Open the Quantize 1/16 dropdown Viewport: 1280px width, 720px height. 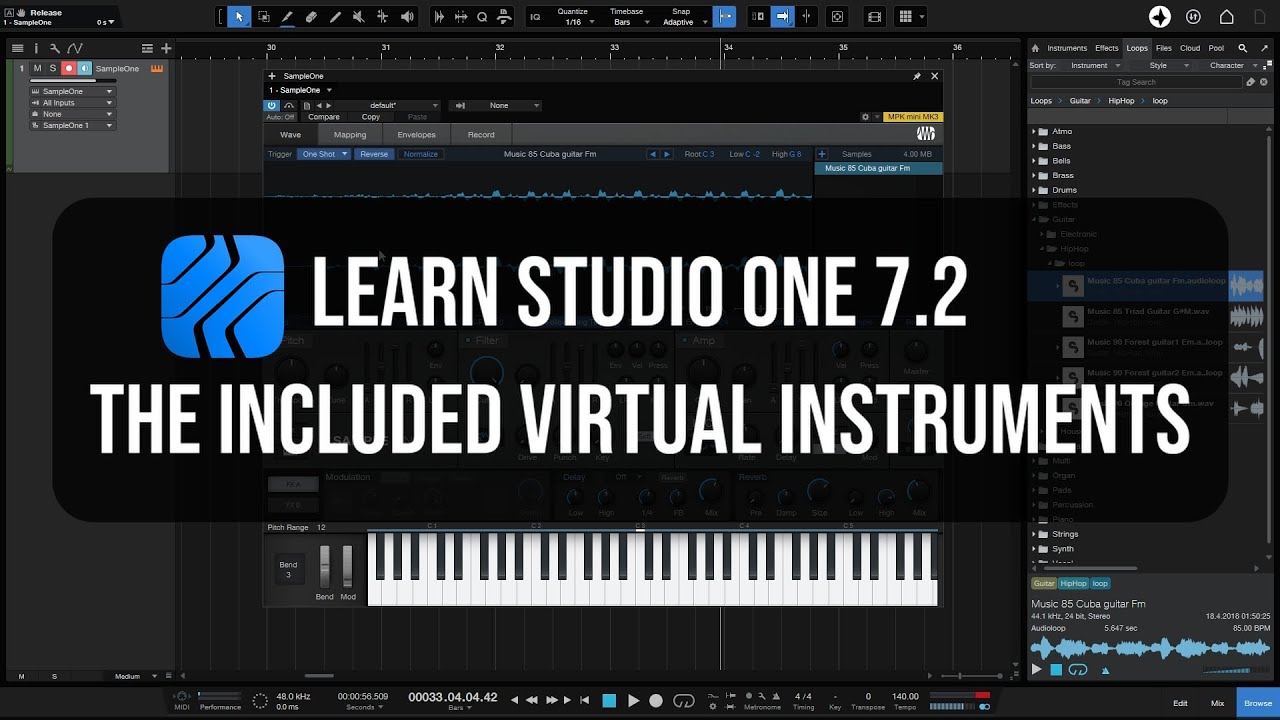(x=573, y=17)
